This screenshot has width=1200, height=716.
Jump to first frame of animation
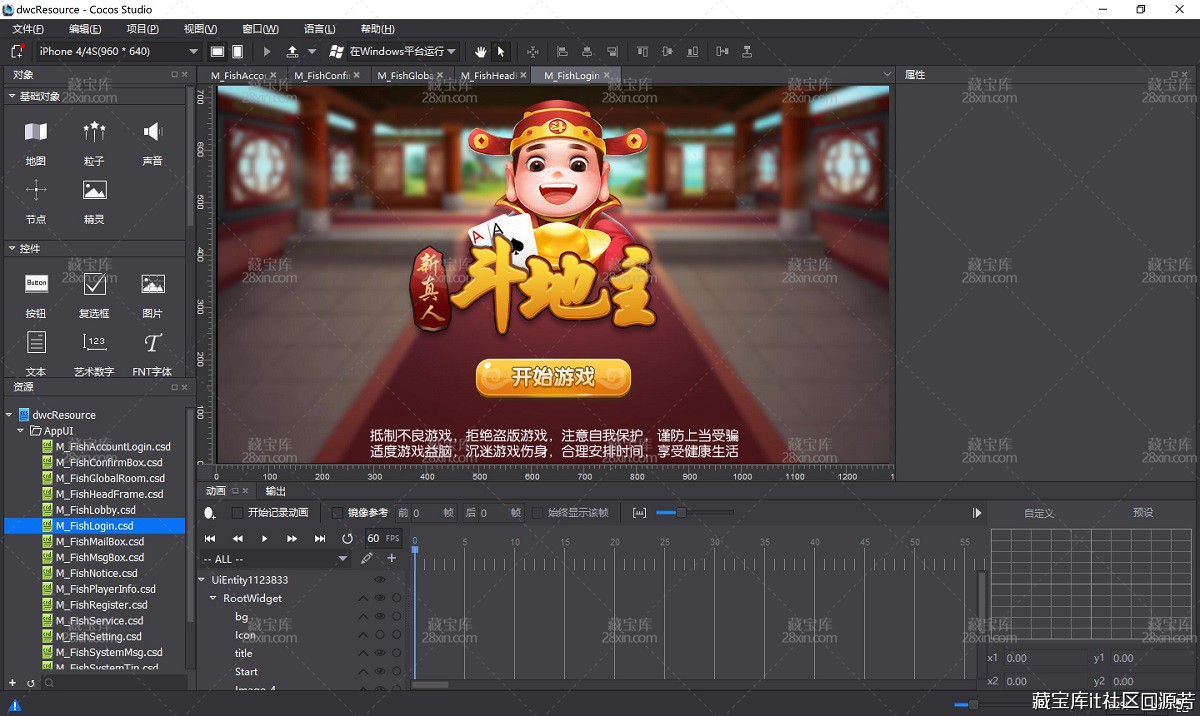[x=210, y=538]
